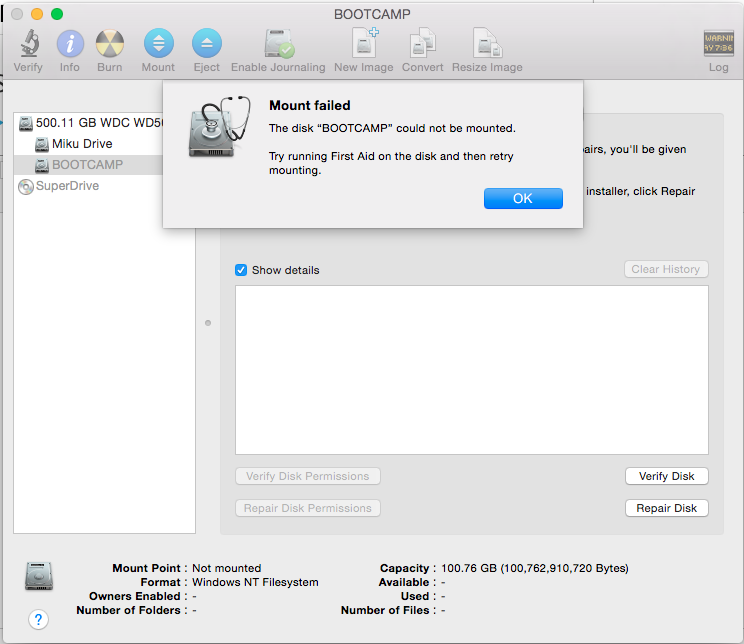Click the stethoscope disk icon in dialog
This screenshot has width=744, height=644.
tap(219, 126)
